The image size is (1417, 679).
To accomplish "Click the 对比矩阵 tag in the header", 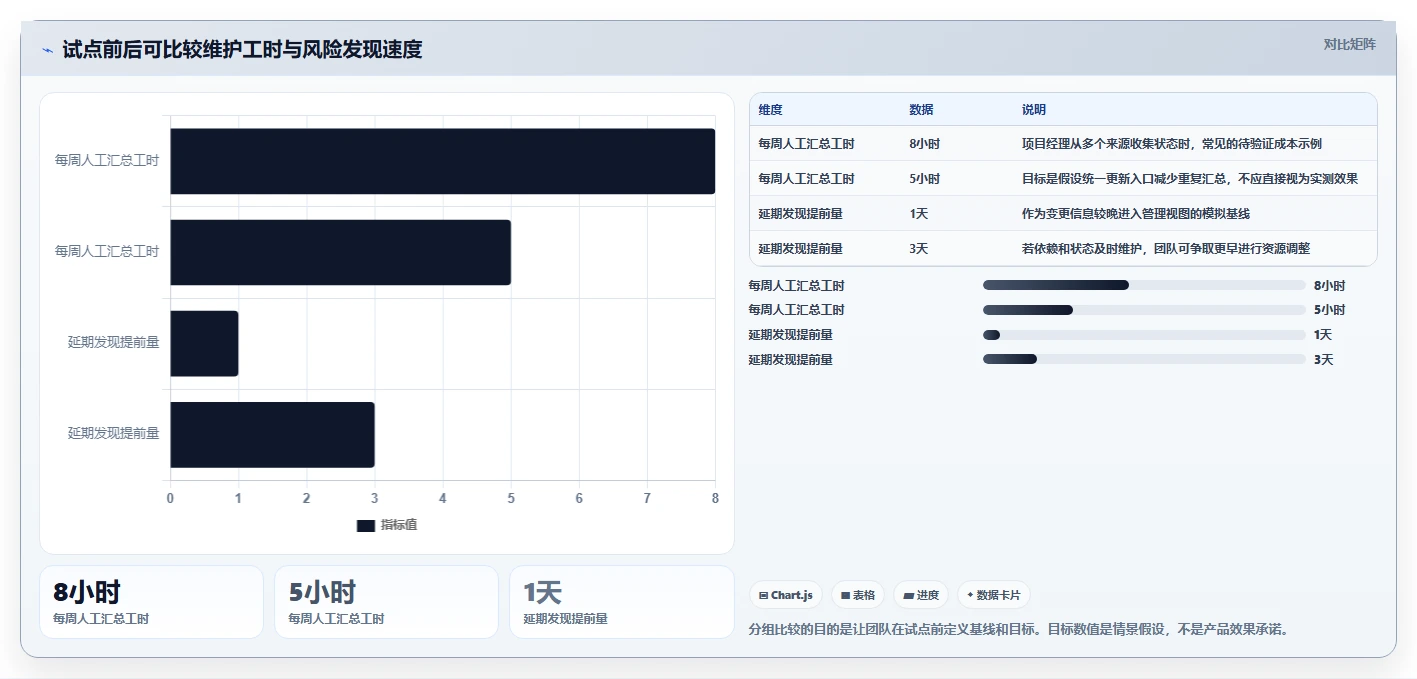I will coord(1350,44).
